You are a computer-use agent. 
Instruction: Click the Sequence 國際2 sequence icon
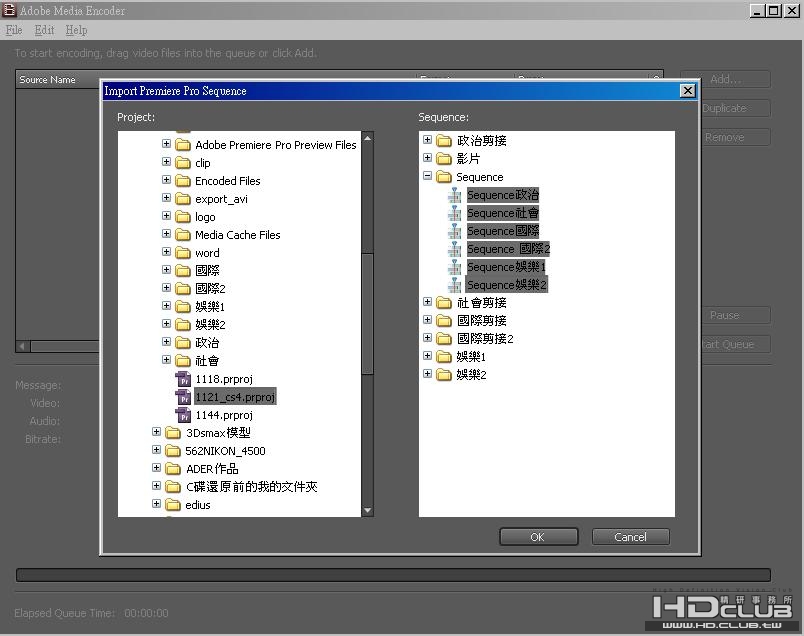pos(454,249)
